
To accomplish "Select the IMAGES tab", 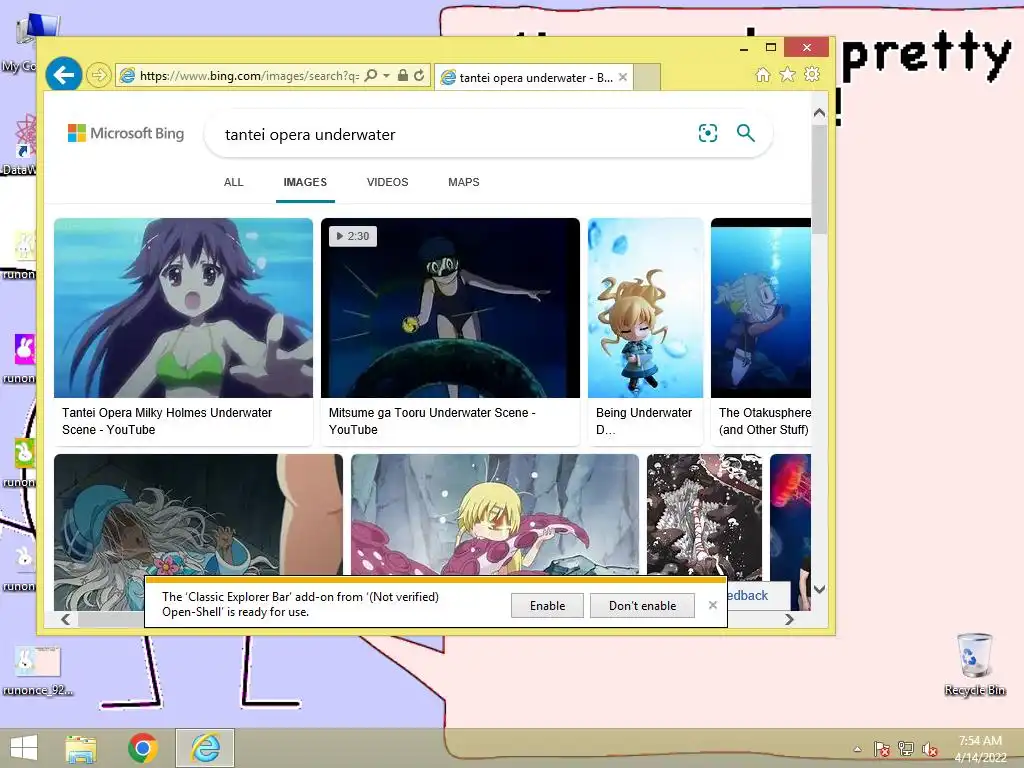I will (x=305, y=182).
